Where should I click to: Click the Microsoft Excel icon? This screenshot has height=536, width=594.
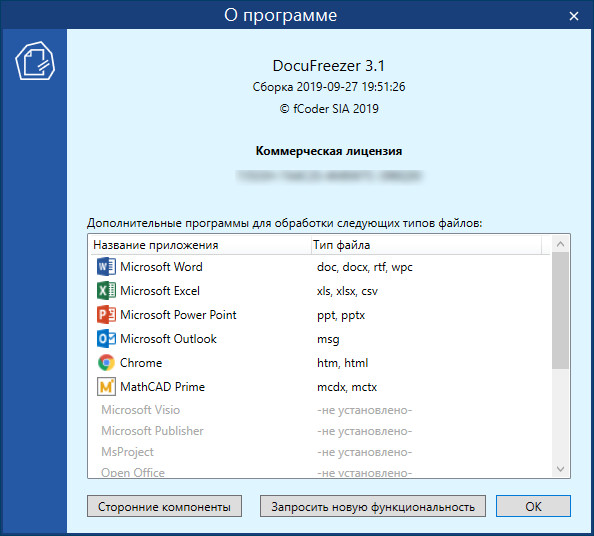tap(106, 291)
